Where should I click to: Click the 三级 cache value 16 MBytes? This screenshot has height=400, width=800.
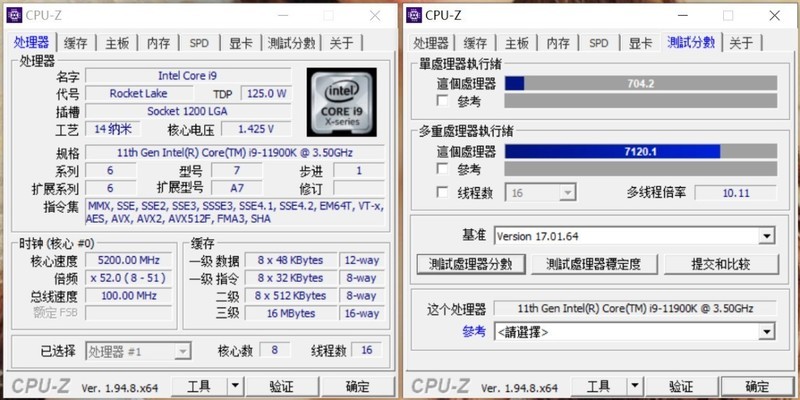click(290, 313)
